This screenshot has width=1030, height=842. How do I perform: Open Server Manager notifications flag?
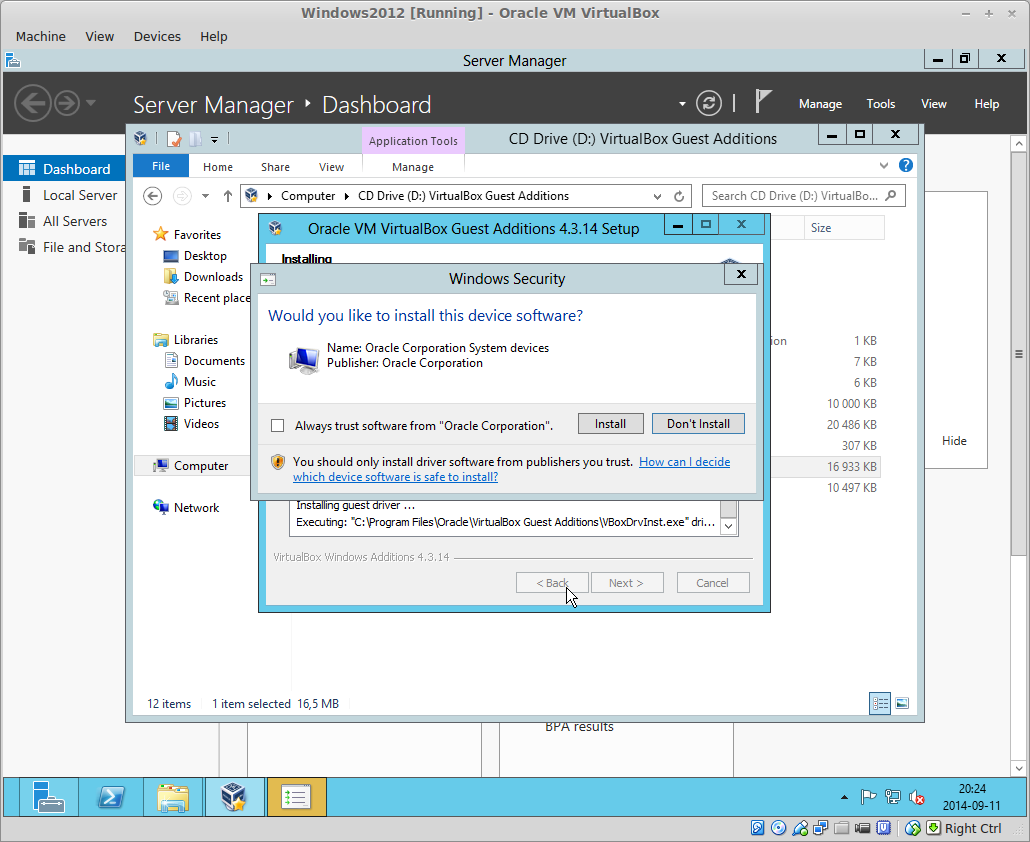[763, 102]
